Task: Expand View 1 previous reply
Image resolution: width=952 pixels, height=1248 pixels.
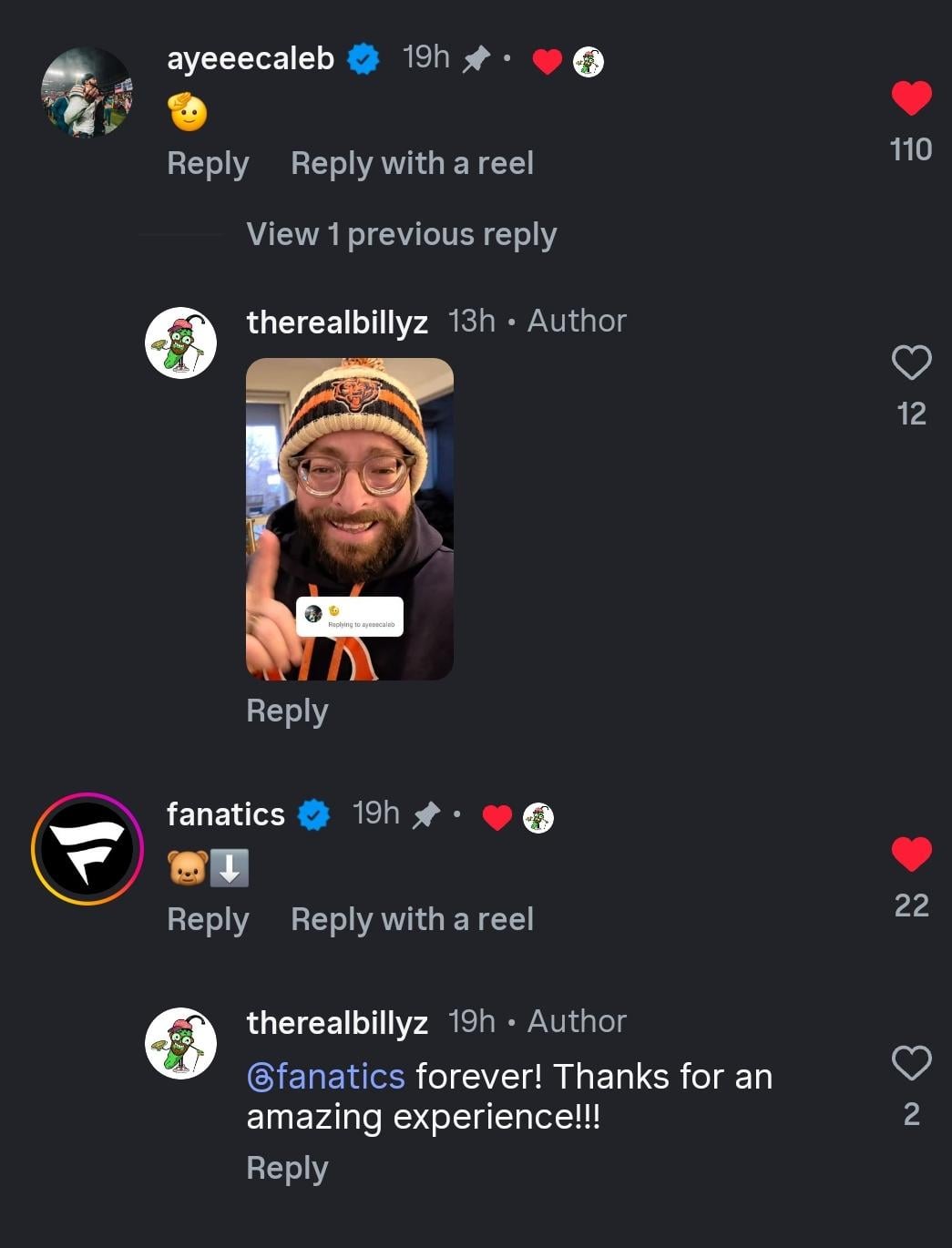Action: click(401, 234)
